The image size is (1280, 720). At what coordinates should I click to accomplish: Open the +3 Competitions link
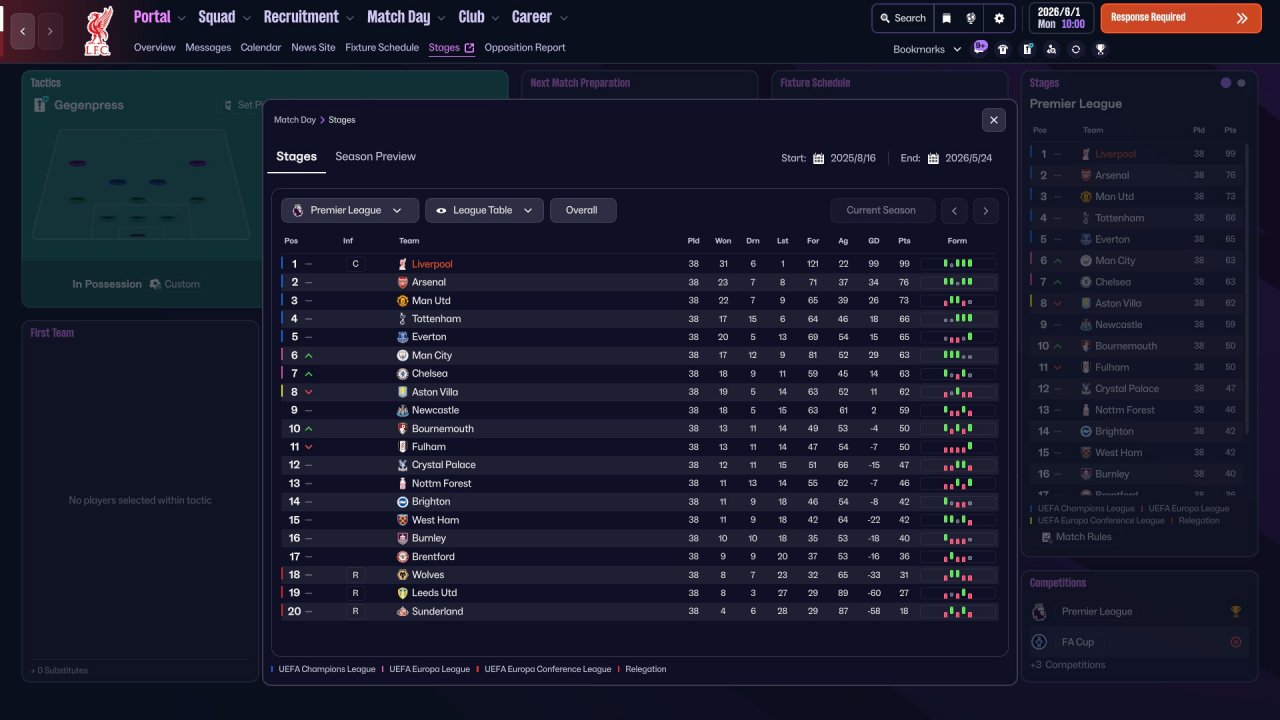pos(1068,665)
